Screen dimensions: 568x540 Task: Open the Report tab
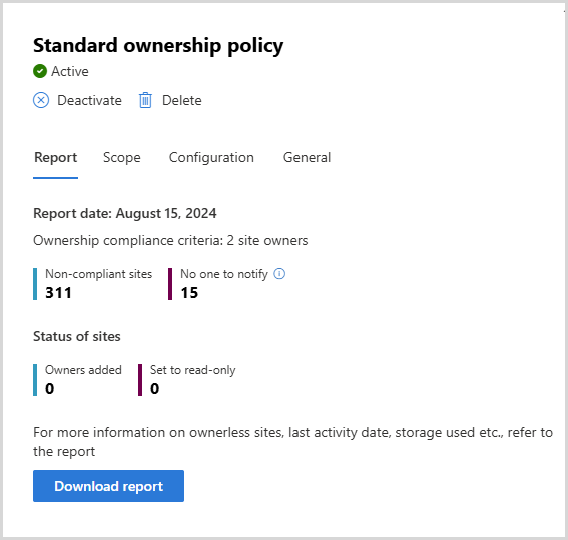pyautogui.click(x=55, y=158)
